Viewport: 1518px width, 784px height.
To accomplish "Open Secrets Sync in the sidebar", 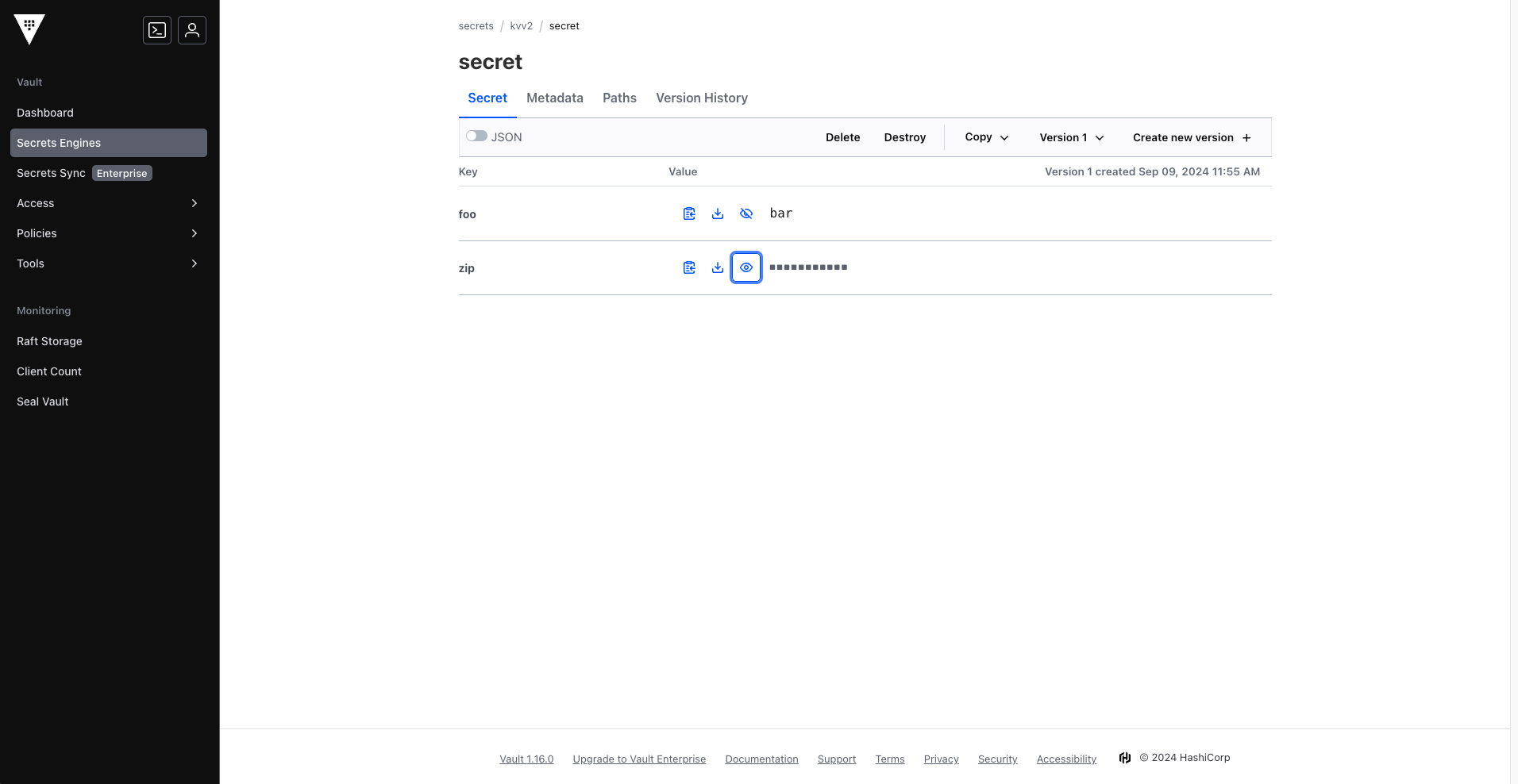I will pos(109,173).
